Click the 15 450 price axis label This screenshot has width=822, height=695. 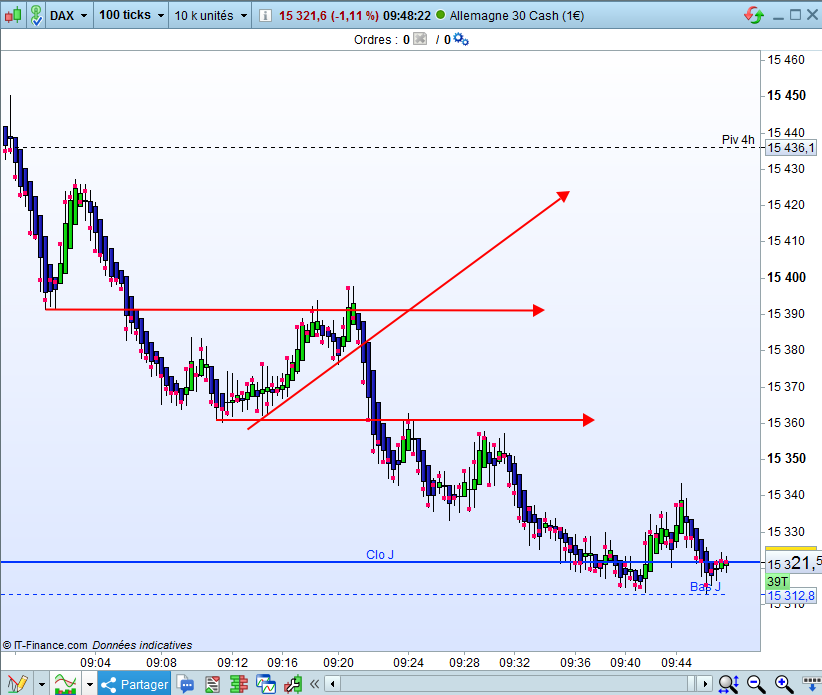[x=786, y=95]
